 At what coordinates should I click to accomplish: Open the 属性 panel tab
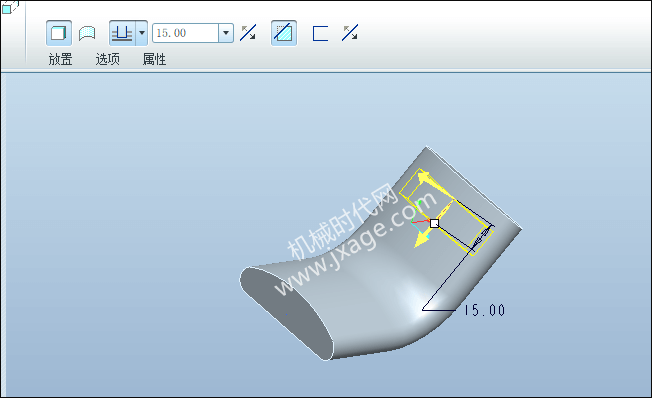tap(154, 59)
